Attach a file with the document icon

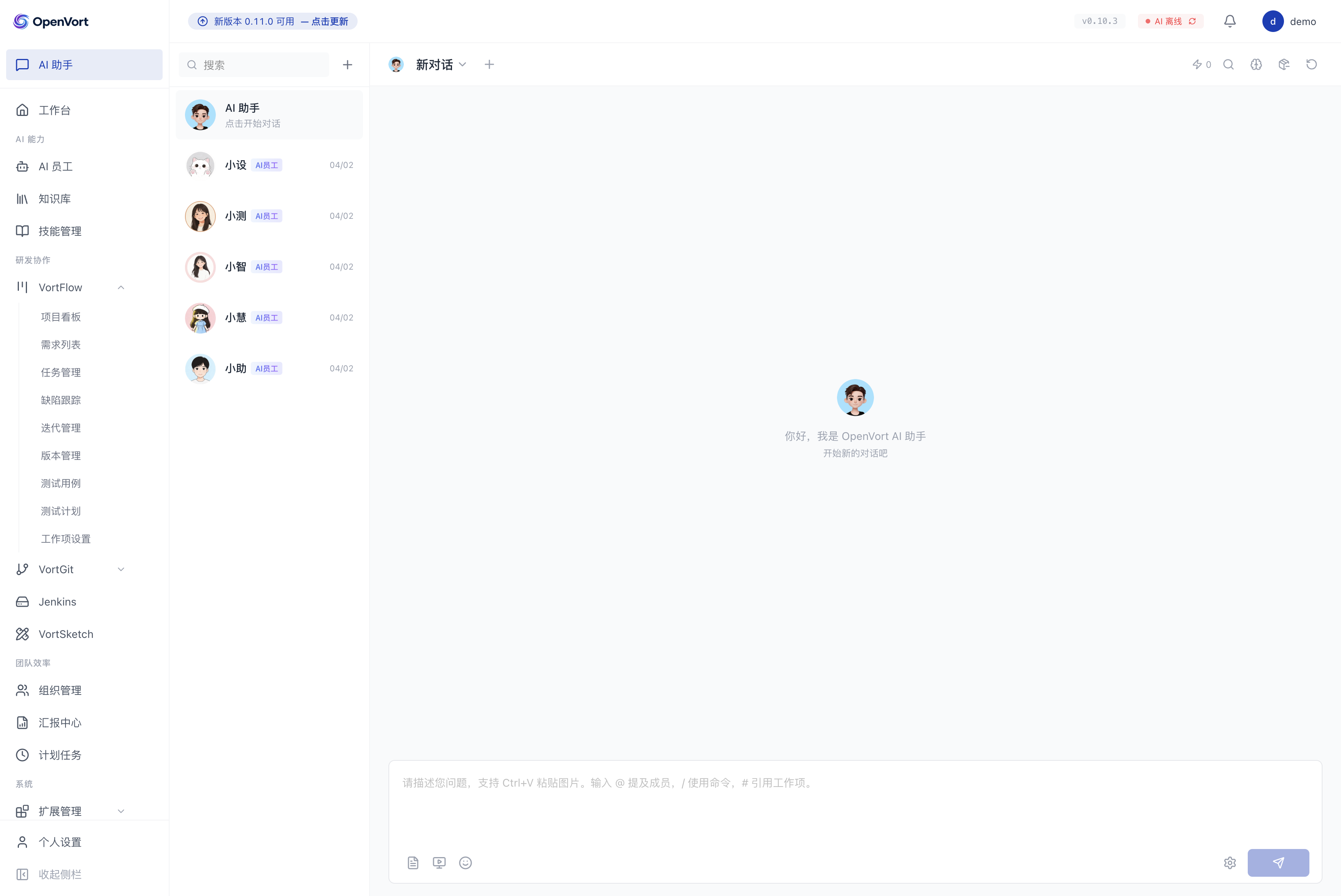[413, 862]
